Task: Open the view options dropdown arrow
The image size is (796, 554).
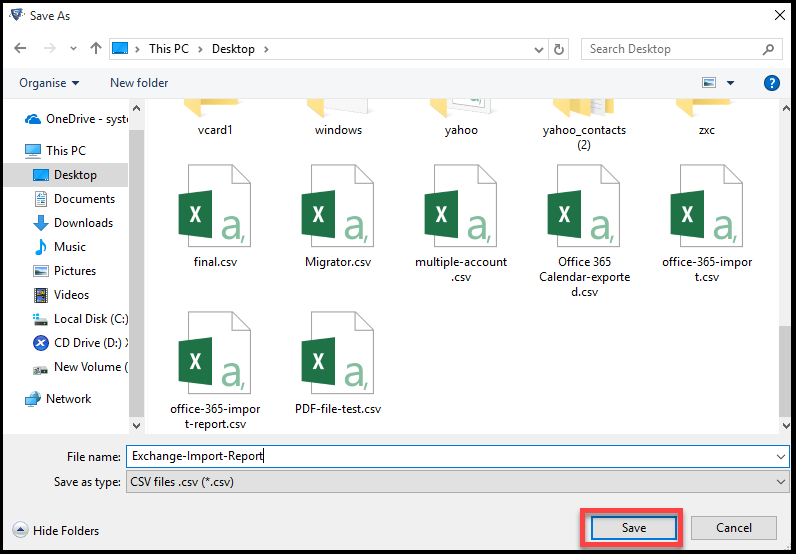Action: click(x=731, y=83)
